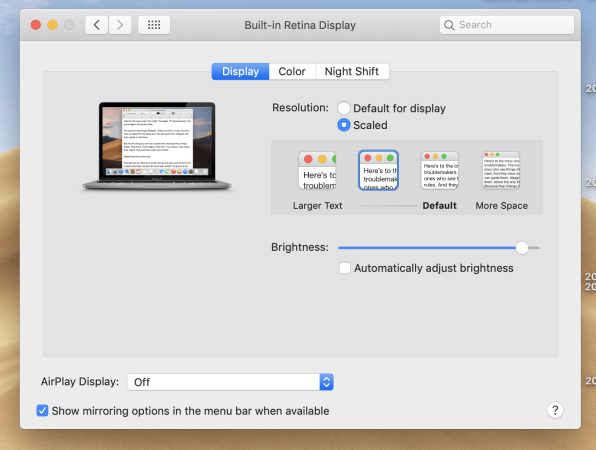Image resolution: width=596 pixels, height=450 pixels.
Task: Pick the More Space resolution thumbnail
Action: point(501,170)
